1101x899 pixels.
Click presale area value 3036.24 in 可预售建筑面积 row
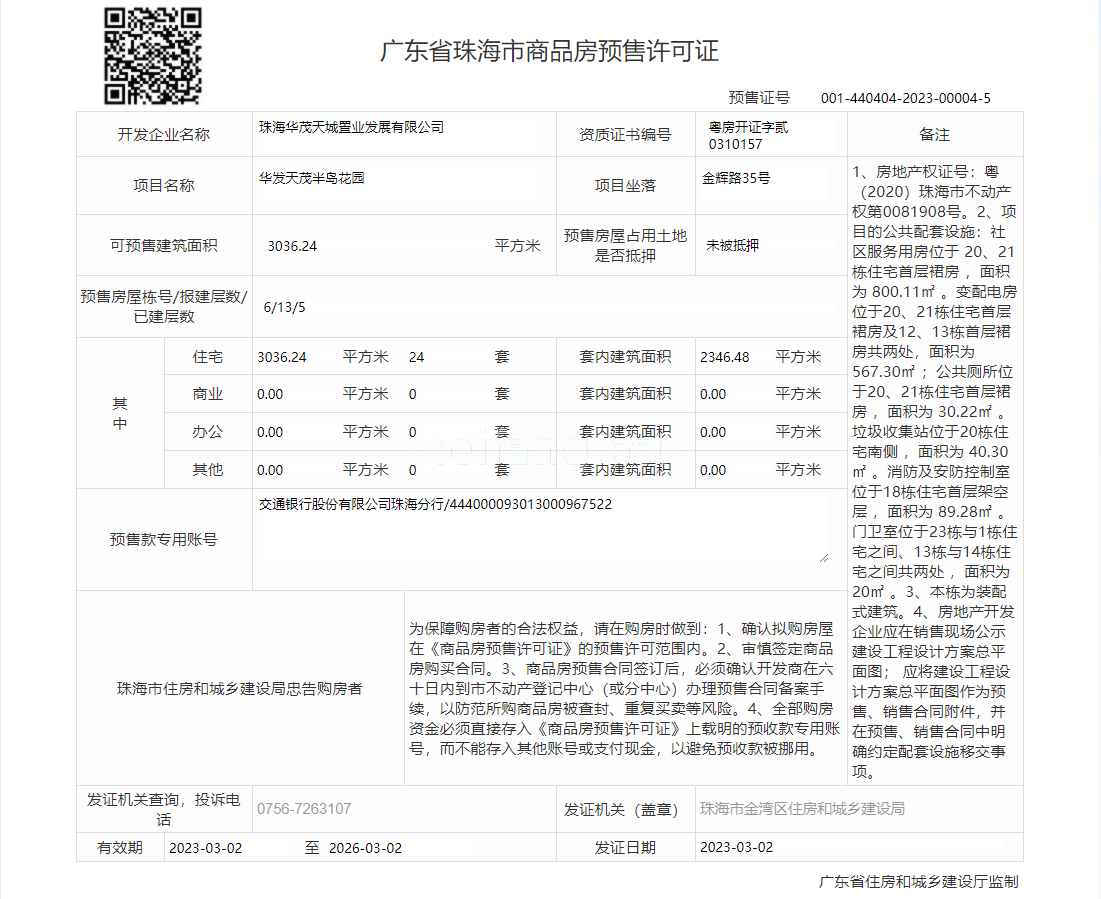click(292, 246)
